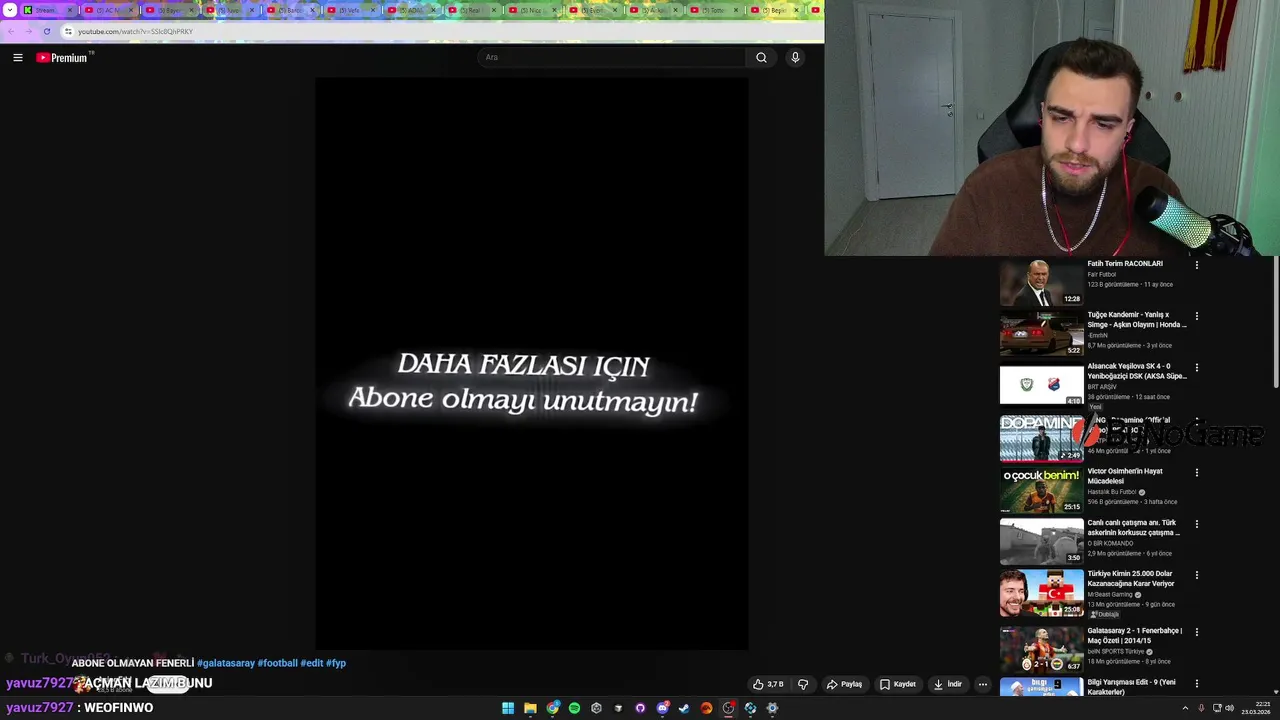This screenshot has width=1280, height=720.
Task: Open site info icon in address bar
Action: (68, 31)
